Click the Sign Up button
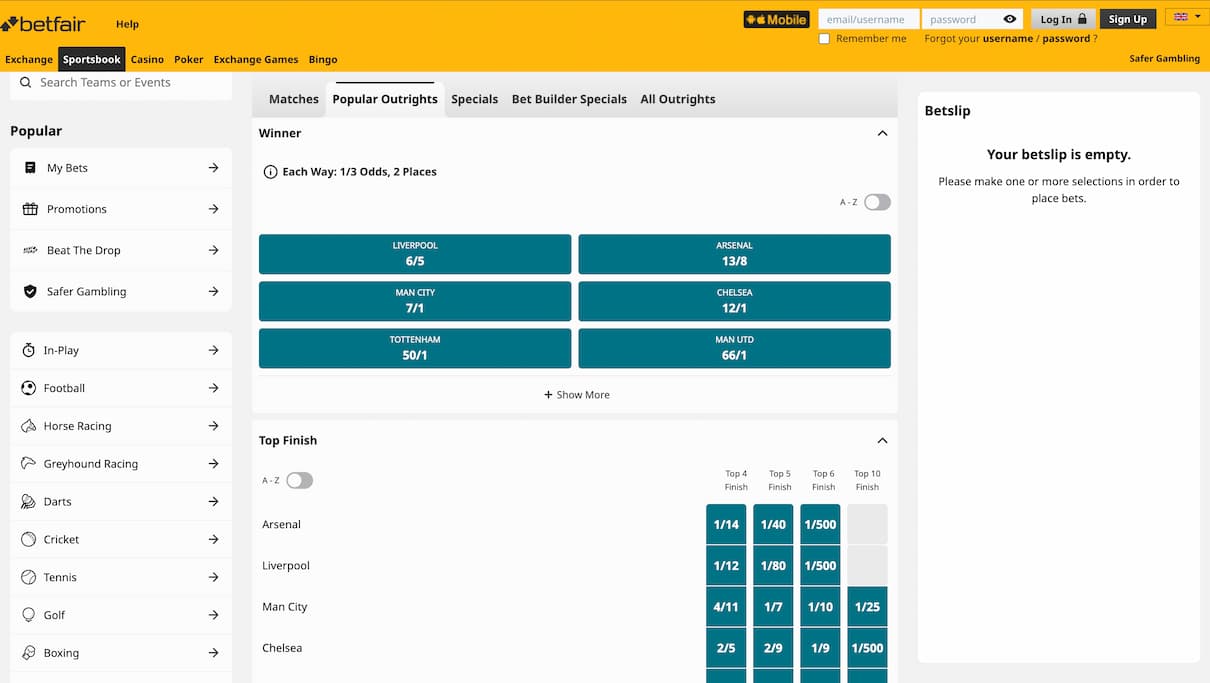 [x=1128, y=19]
